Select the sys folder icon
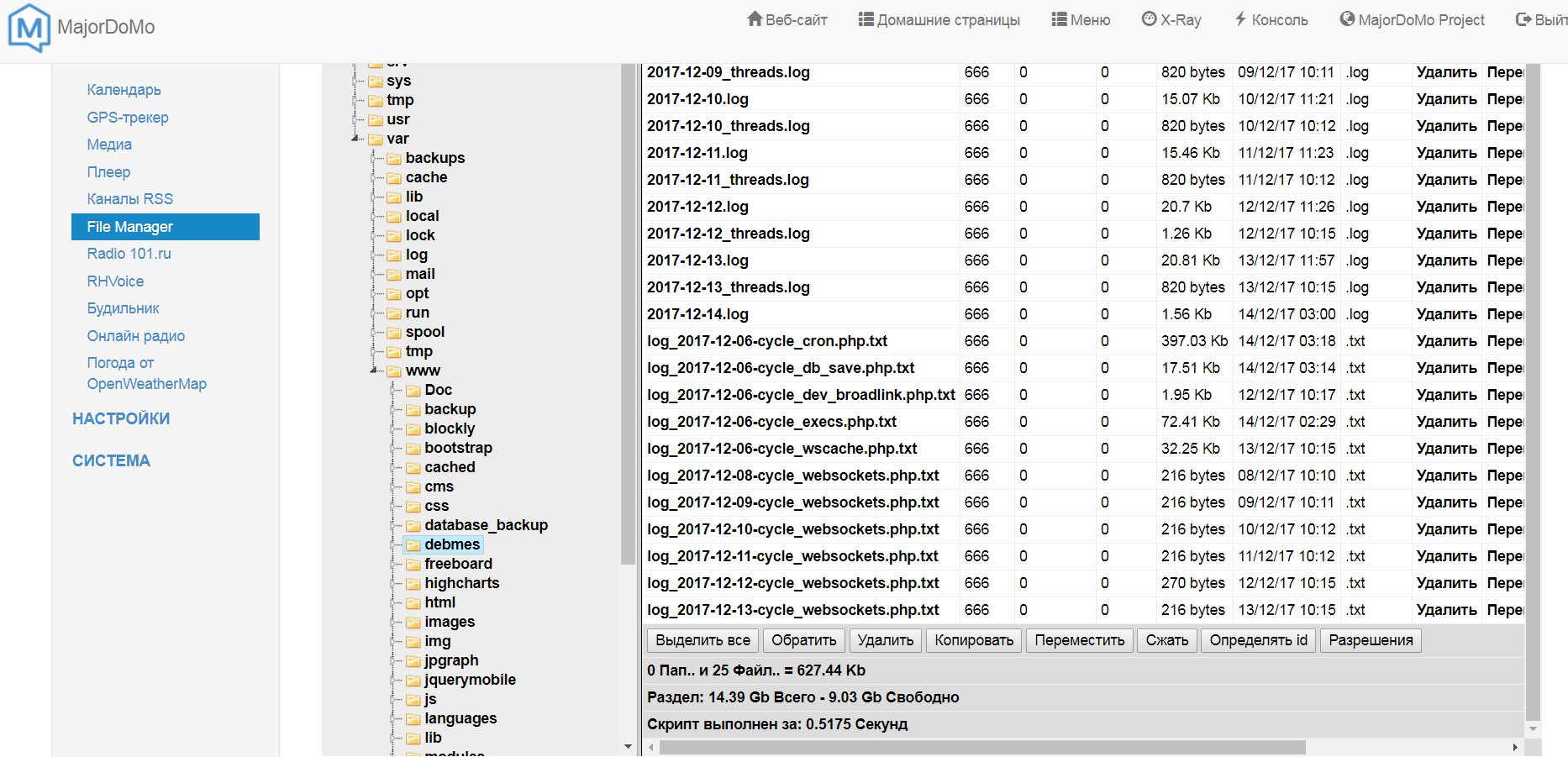 click(376, 81)
